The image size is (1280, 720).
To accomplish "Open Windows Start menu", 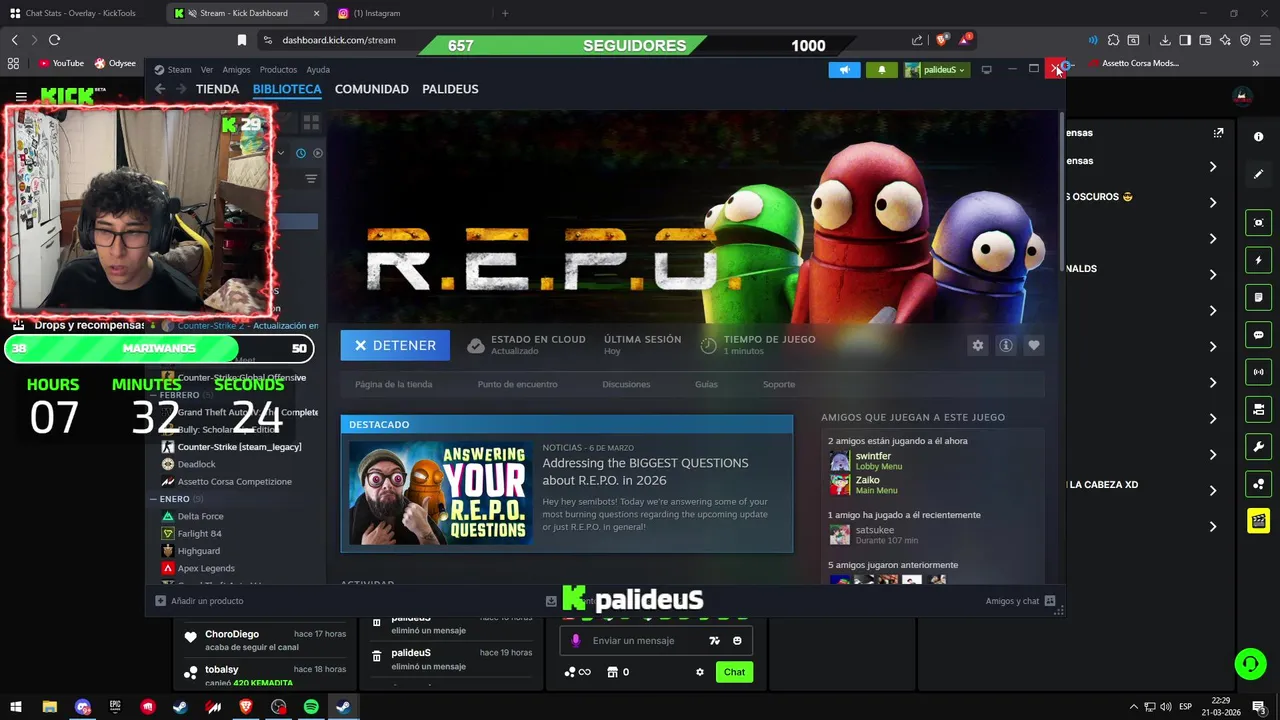I will click(x=15, y=707).
